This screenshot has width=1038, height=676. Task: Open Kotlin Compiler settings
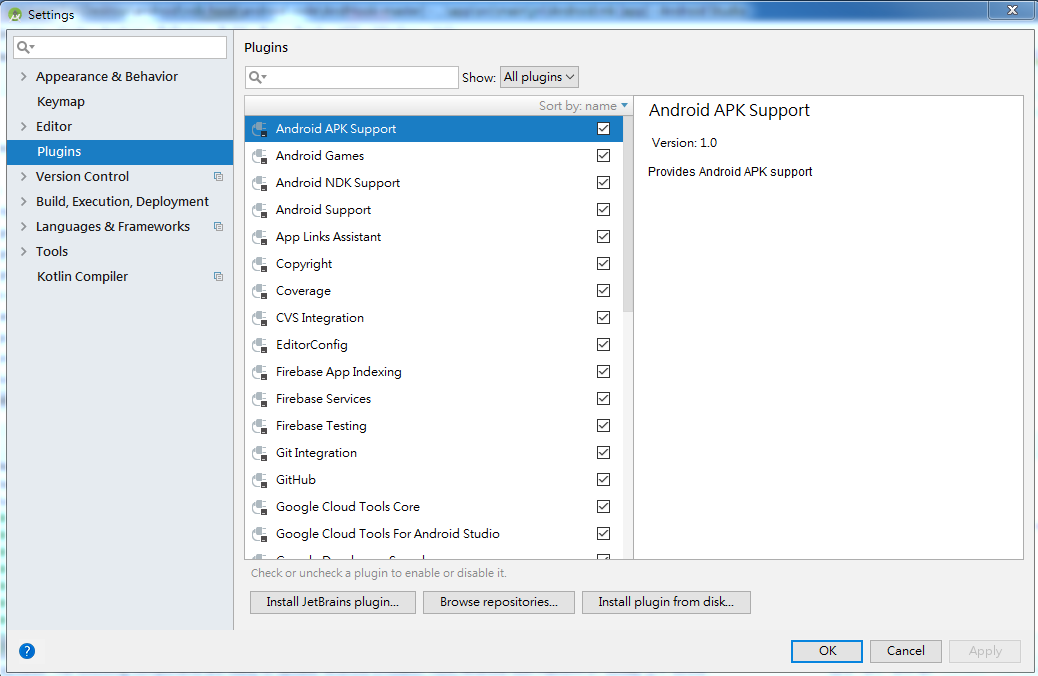tap(82, 277)
